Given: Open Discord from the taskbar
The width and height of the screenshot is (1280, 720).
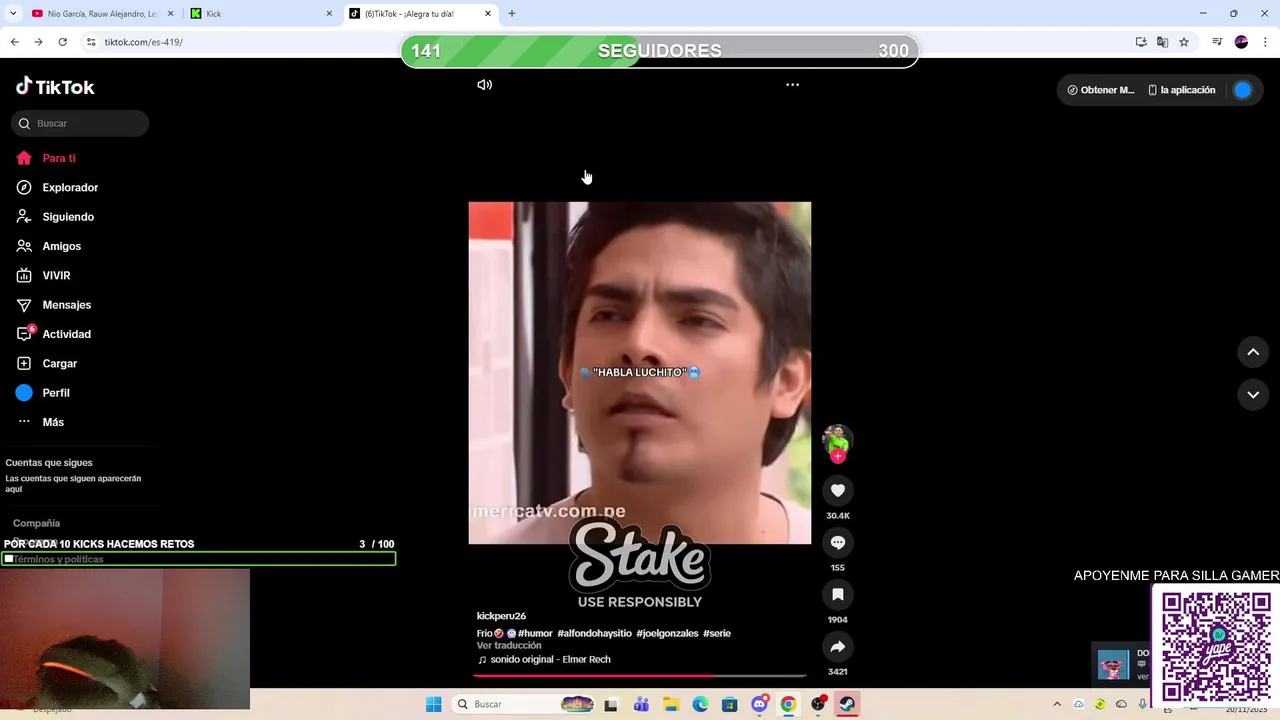Looking at the screenshot, I should [x=759, y=705].
